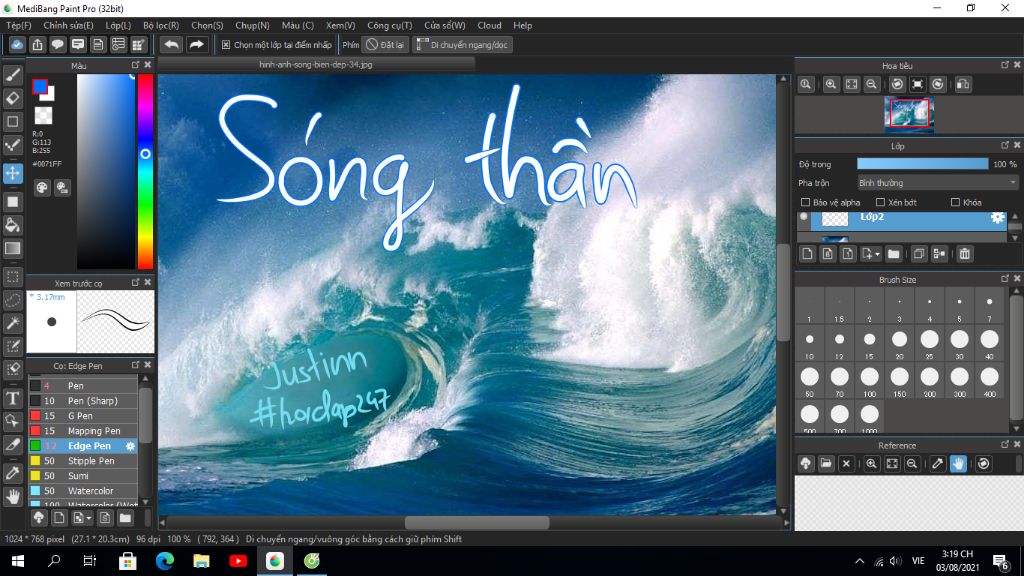The height and width of the screenshot is (576, 1024).
Task: Undock the Màu color panel
Action: tap(135, 65)
